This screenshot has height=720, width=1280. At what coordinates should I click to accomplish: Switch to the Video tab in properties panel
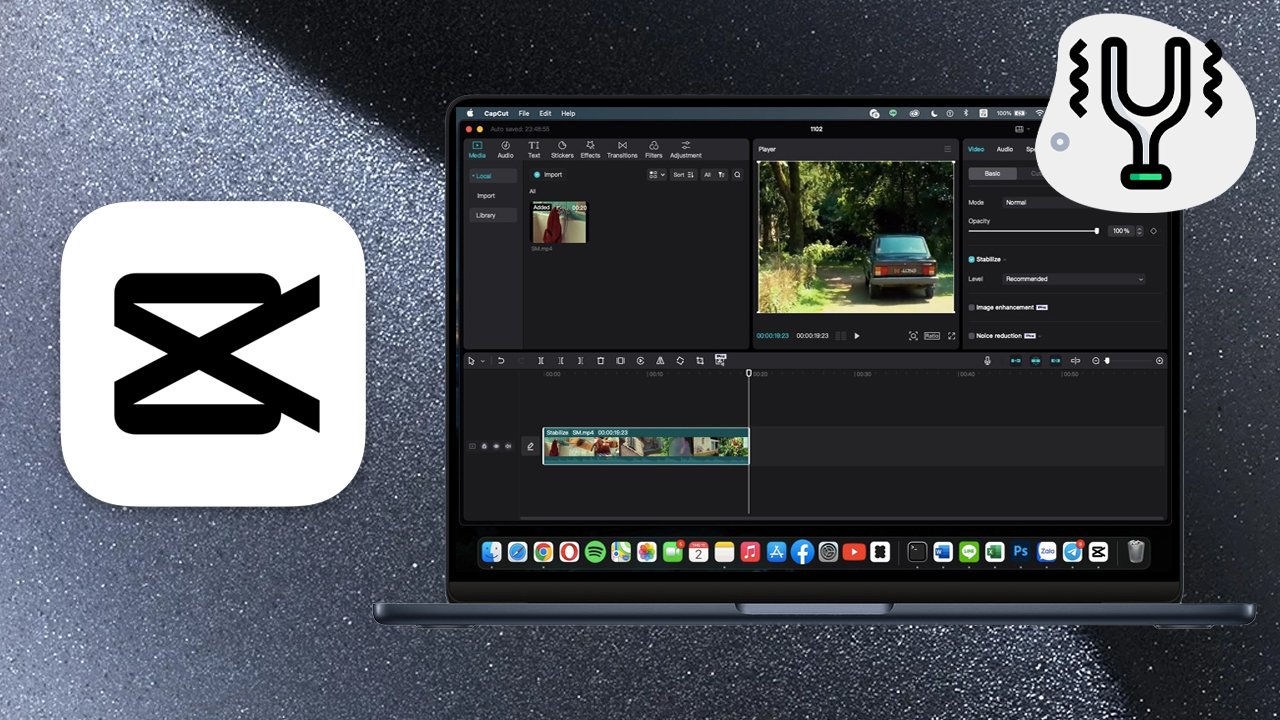click(x=976, y=149)
